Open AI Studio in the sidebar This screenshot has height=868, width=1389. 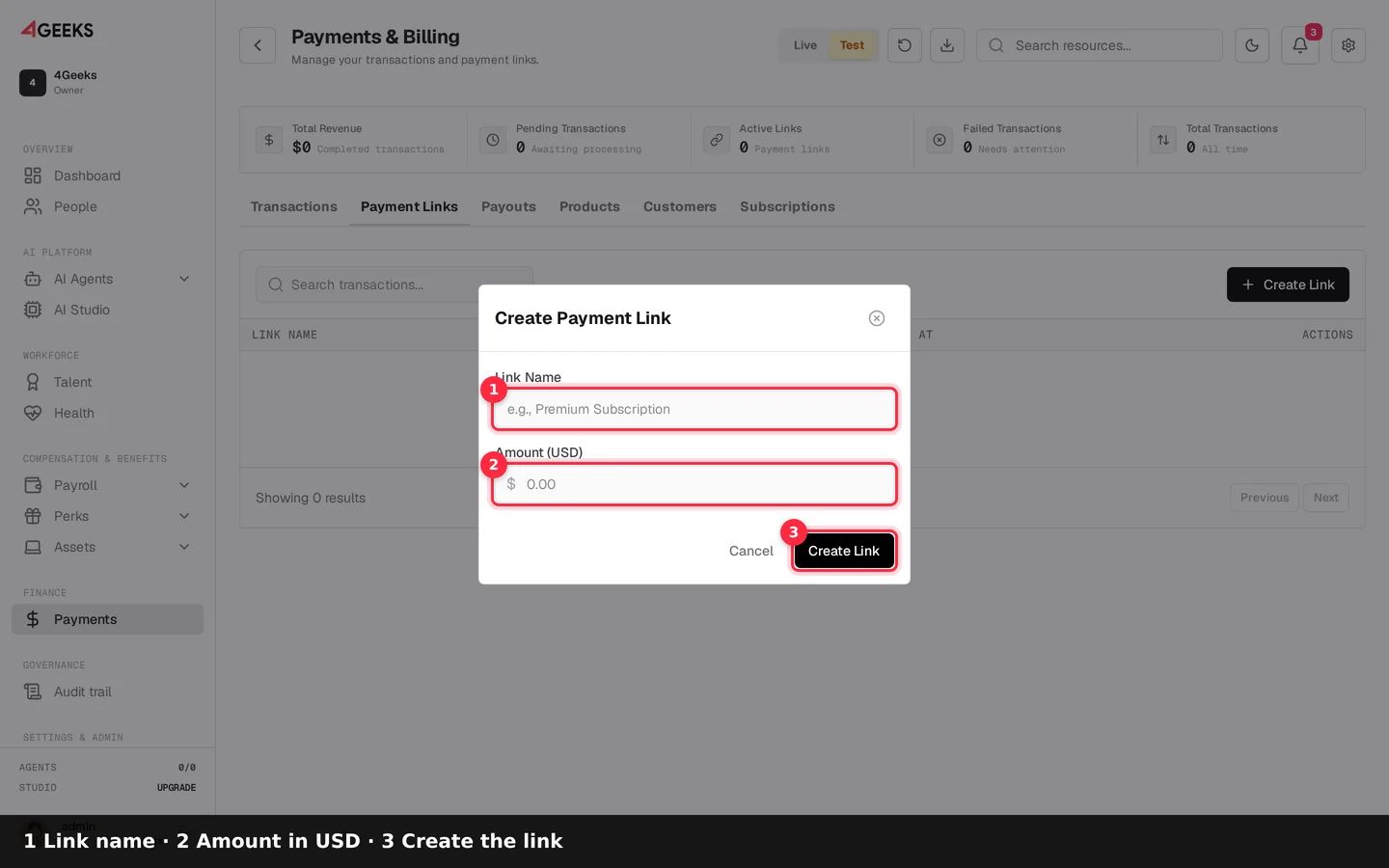[107, 310]
